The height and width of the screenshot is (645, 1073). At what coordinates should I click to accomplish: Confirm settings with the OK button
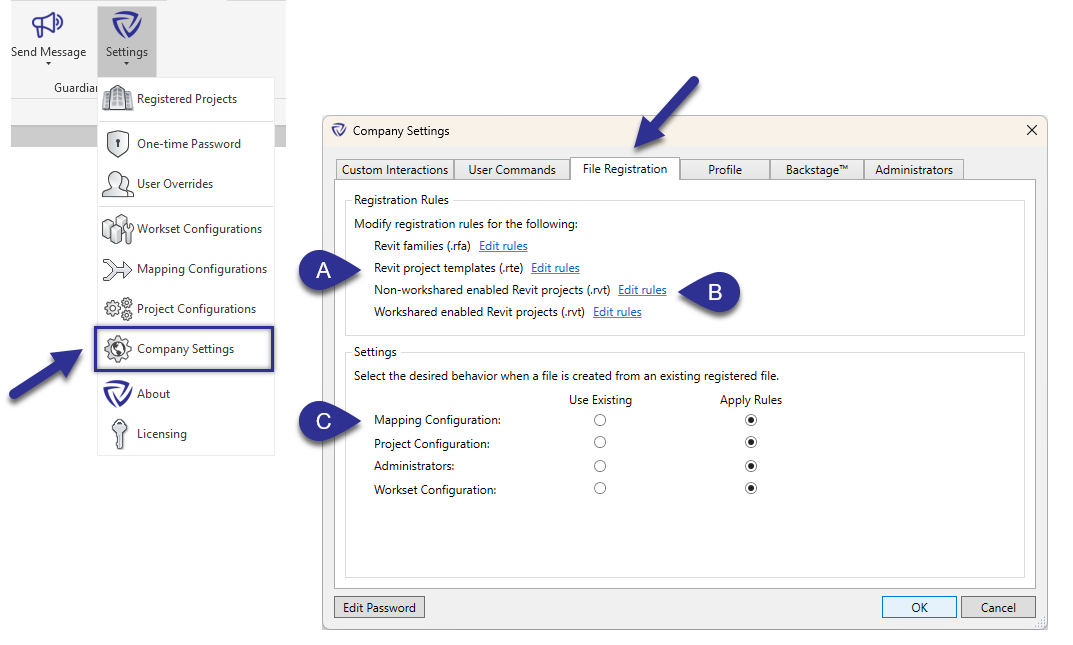coord(918,607)
